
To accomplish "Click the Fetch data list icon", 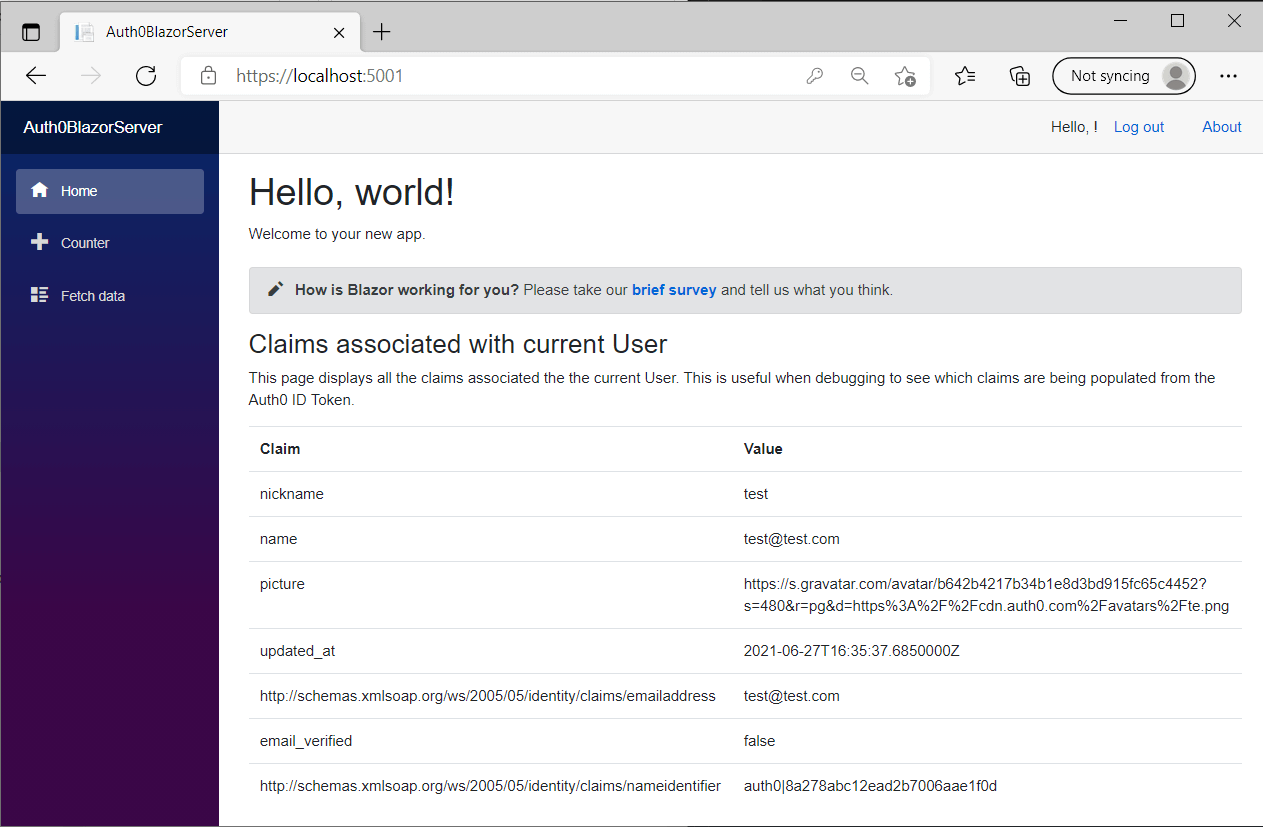I will tap(40, 295).
